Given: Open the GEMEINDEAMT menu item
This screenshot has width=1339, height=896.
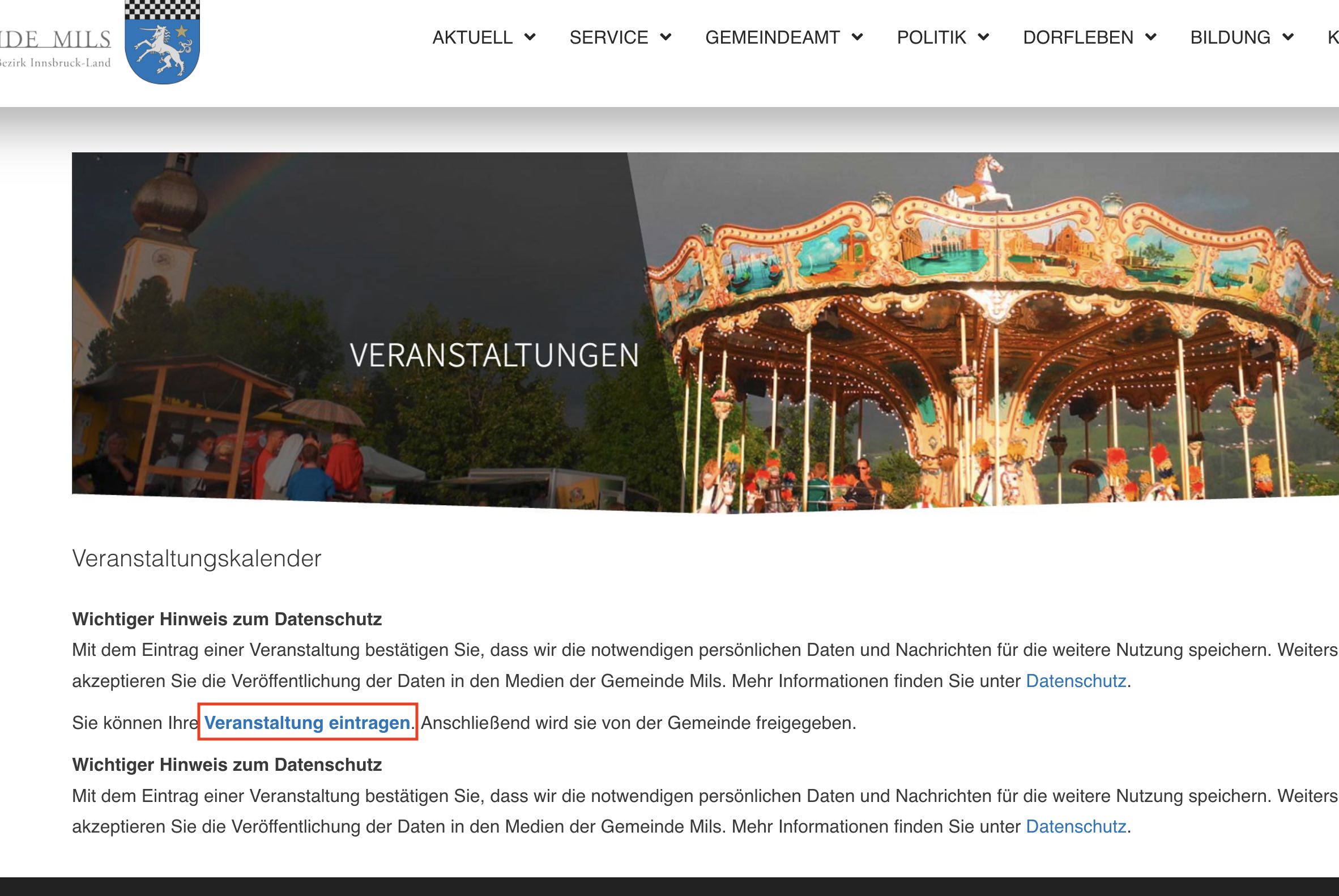Looking at the screenshot, I should [773, 37].
